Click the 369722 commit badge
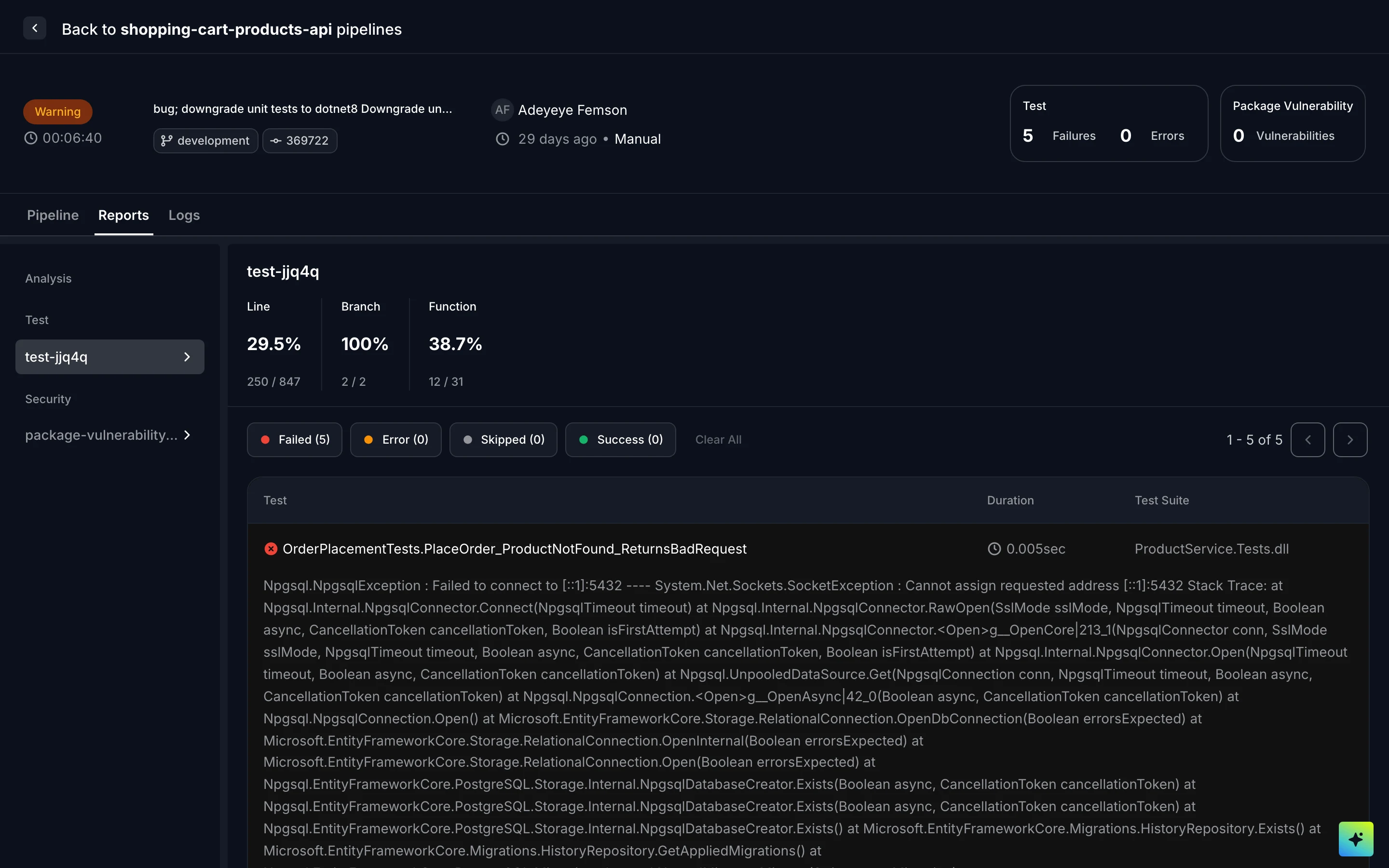1389x868 pixels. pos(300,141)
